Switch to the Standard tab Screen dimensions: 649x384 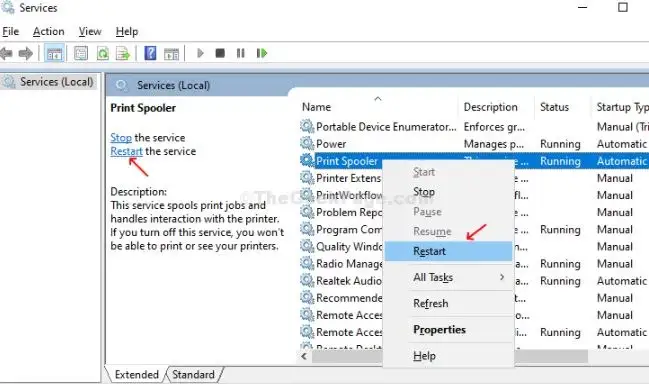point(193,374)
